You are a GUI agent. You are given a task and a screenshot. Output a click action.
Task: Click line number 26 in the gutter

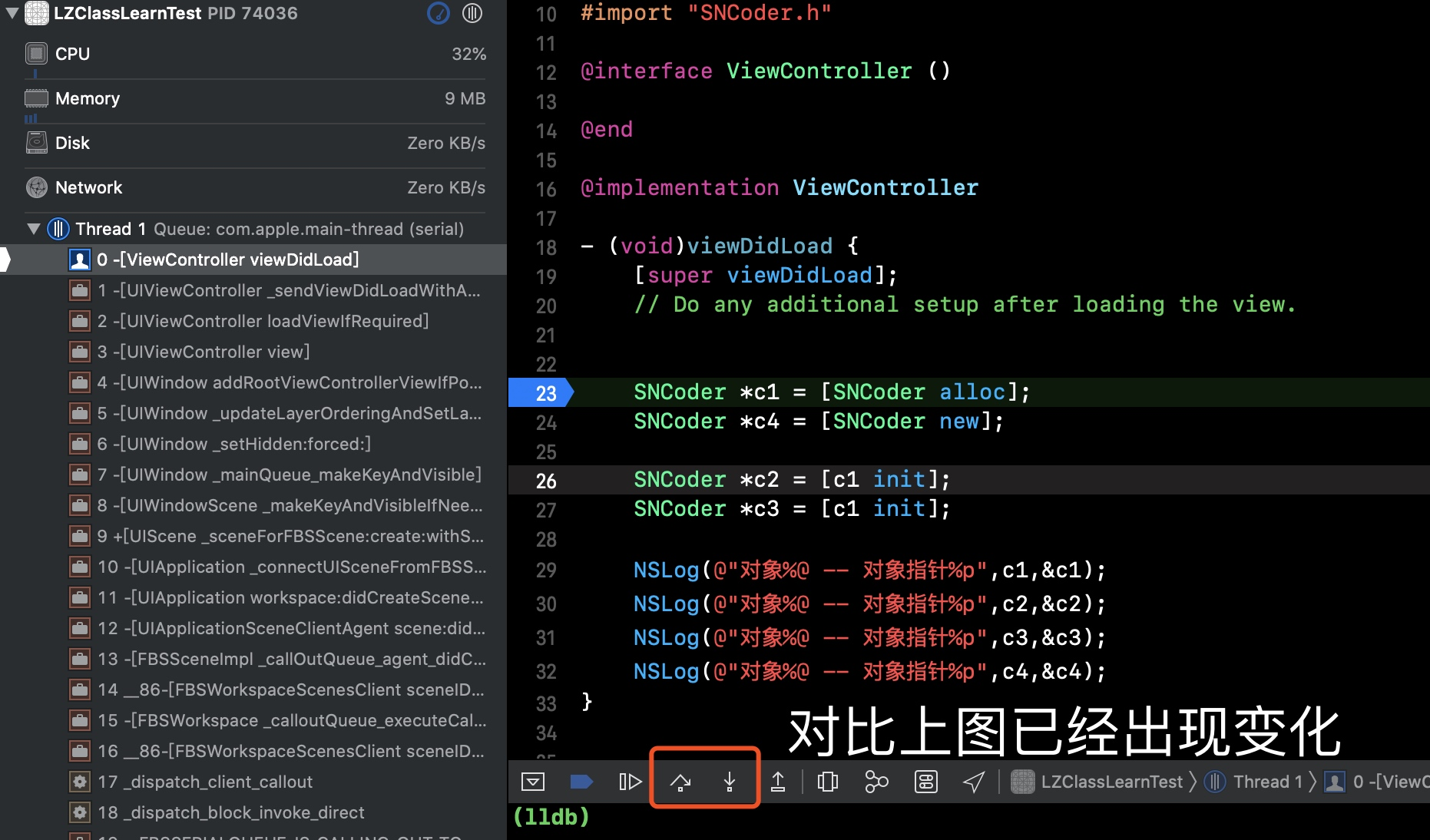[546, 481]
